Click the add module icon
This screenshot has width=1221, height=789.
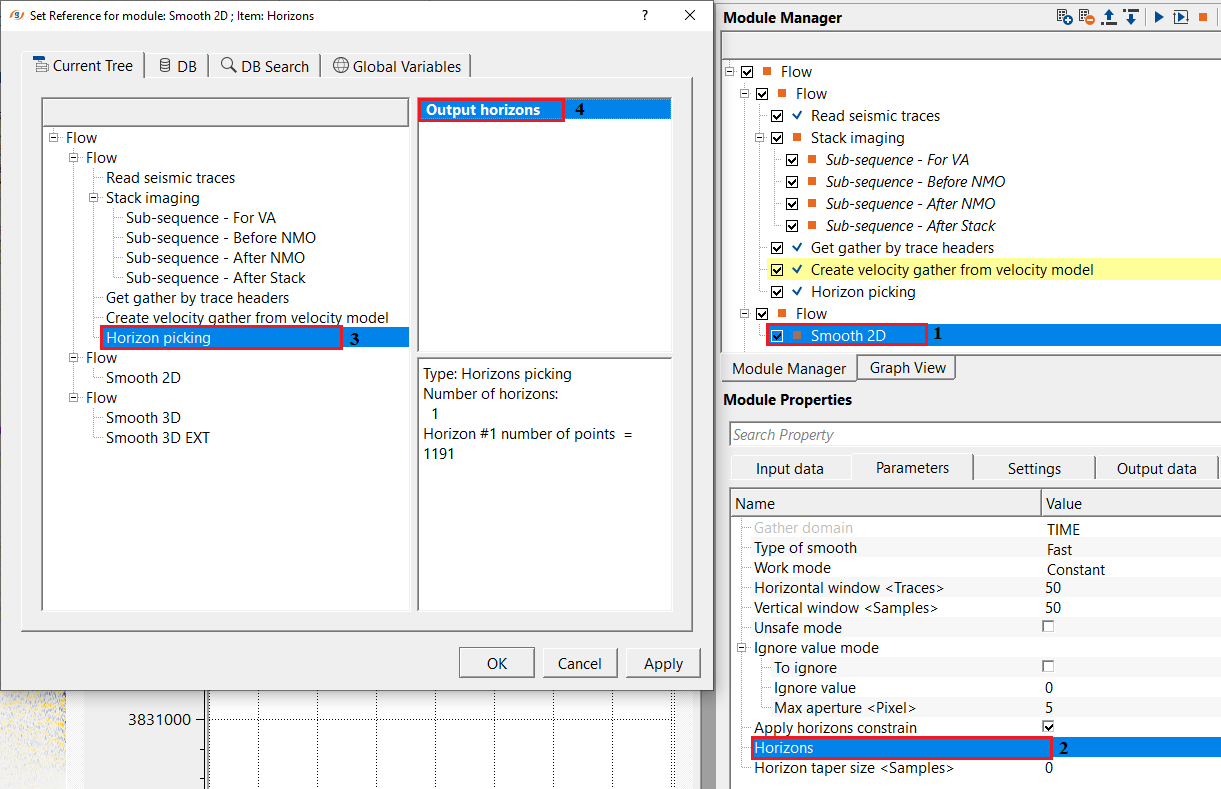[1065, 17]
